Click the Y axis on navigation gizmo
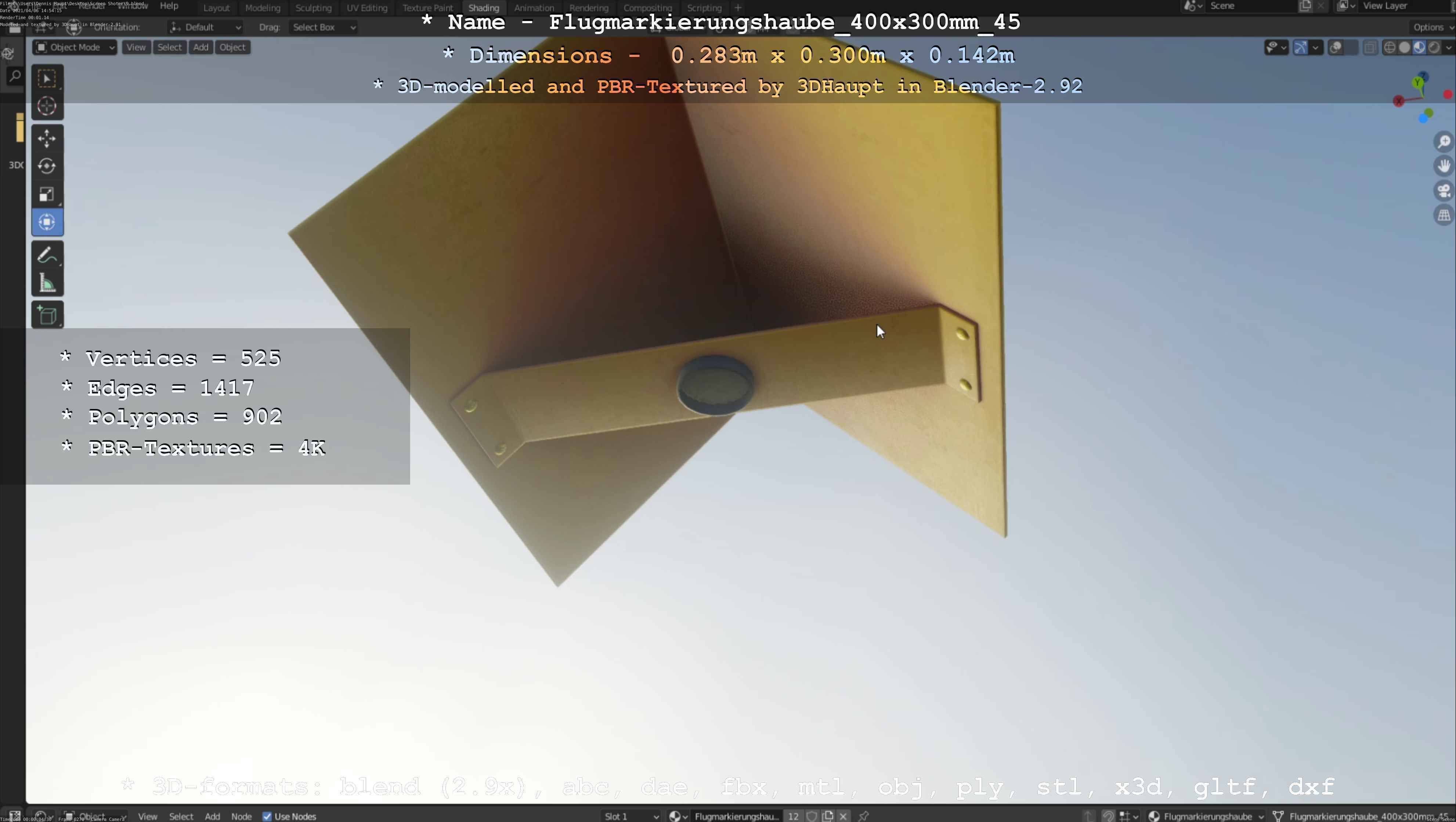This screenshot has height=822, width=1456. pos(1418,83)
